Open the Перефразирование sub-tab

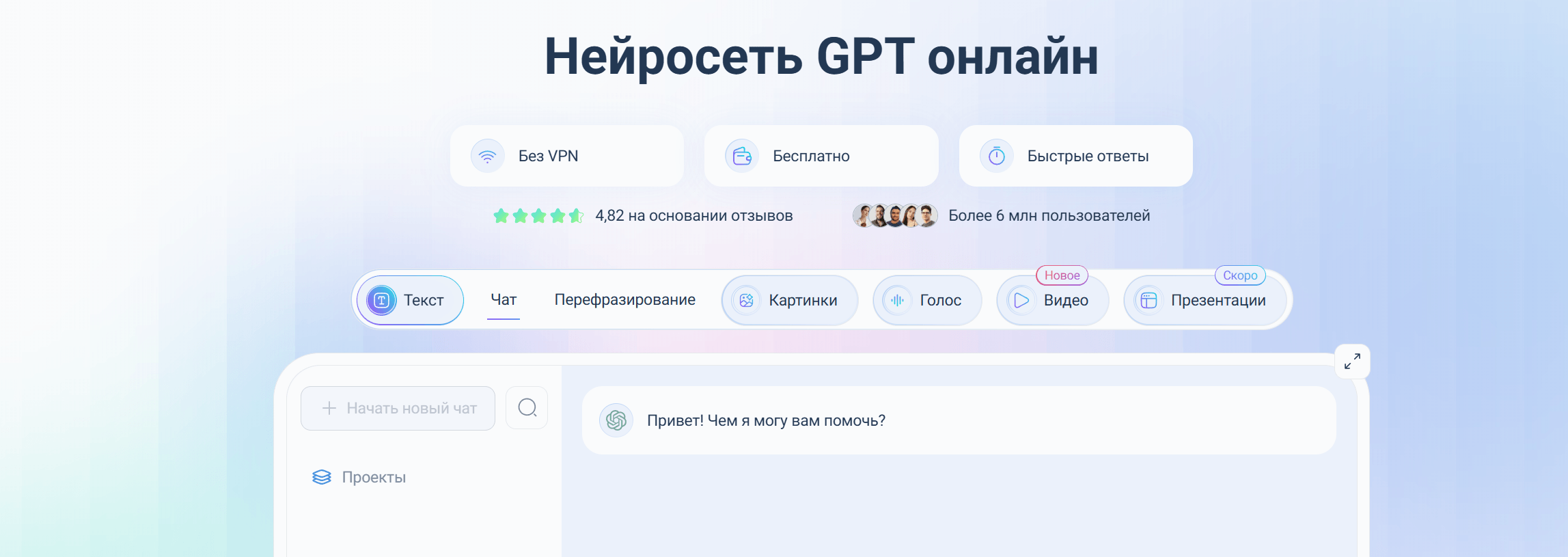click(624, 299)
